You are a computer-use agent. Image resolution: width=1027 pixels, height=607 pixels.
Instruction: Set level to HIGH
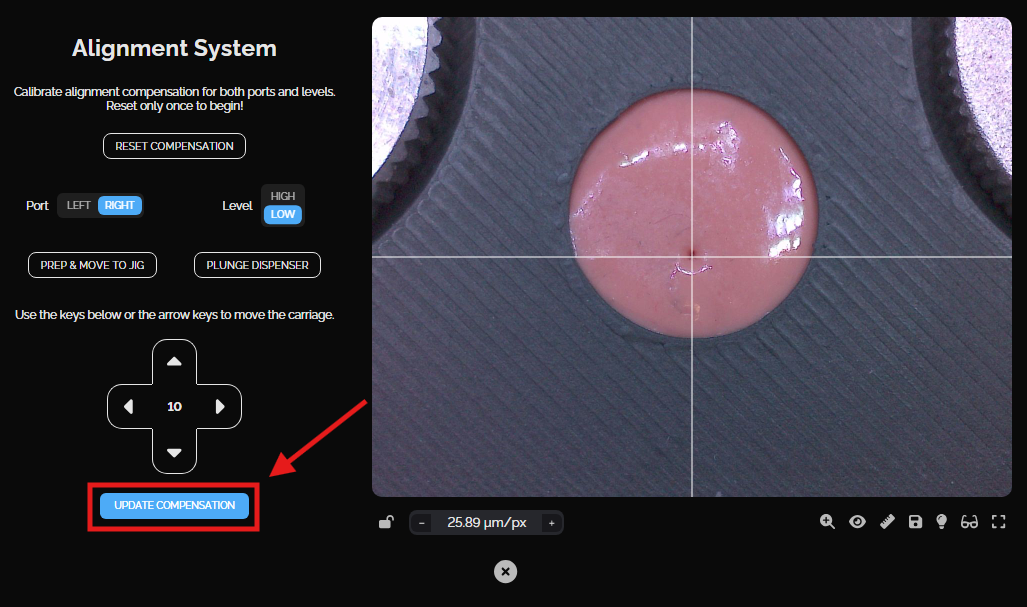coord(283,196)
